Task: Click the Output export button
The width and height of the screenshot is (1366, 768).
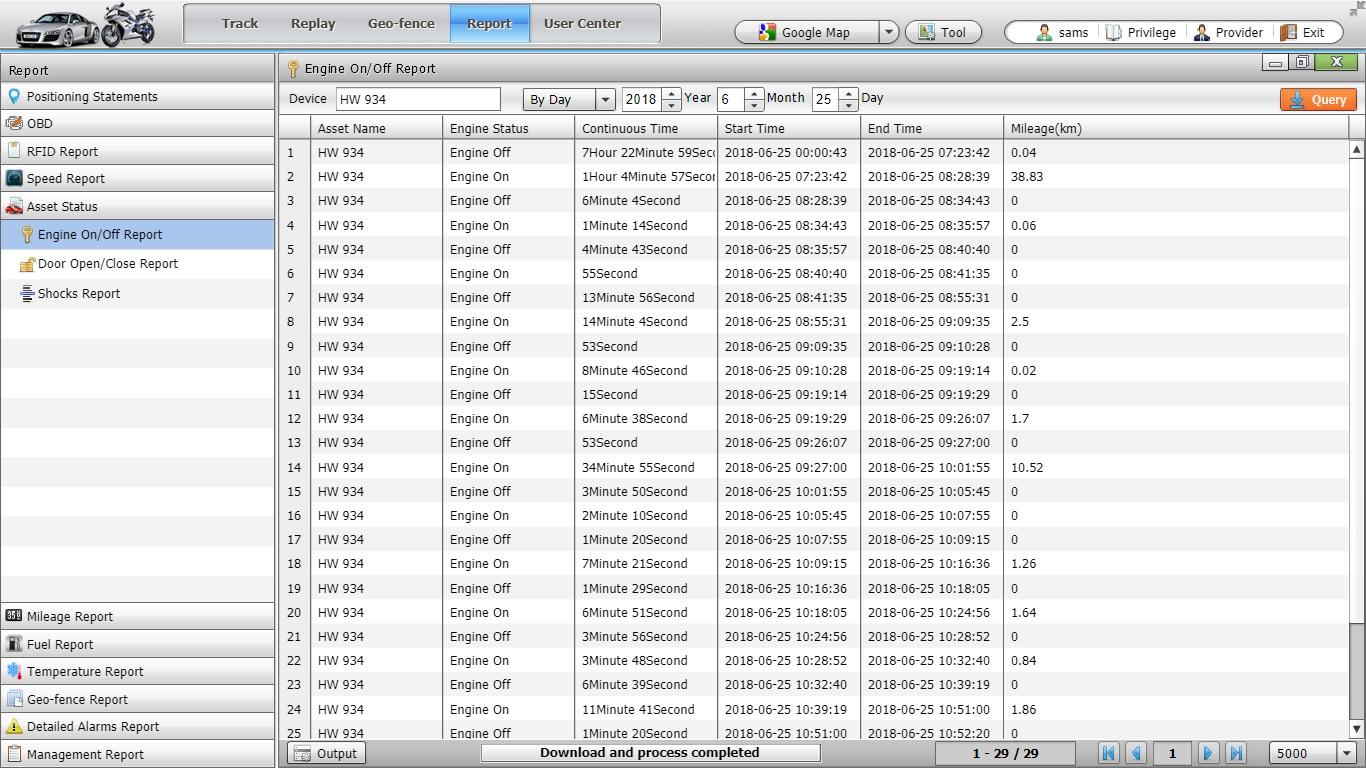Action: [x=326, y=754]
